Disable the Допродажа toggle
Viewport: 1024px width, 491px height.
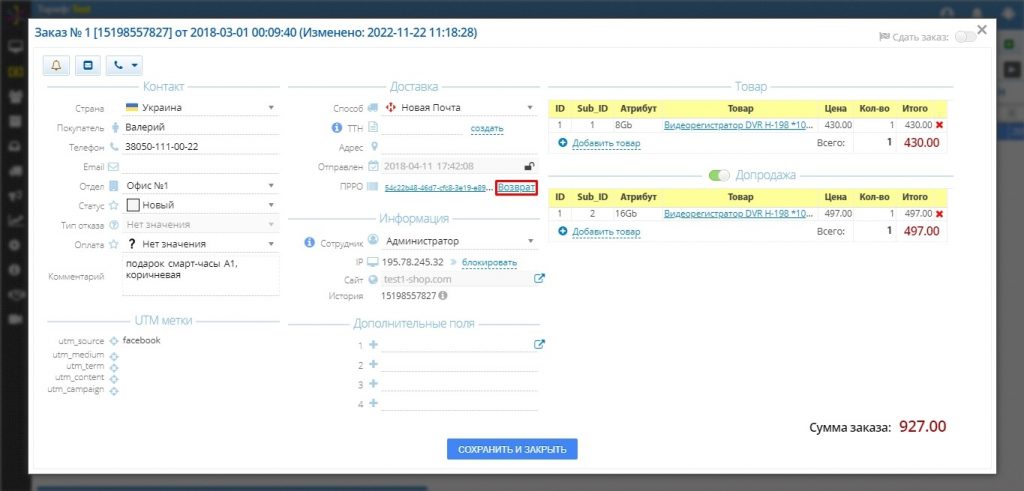(719, 175)
